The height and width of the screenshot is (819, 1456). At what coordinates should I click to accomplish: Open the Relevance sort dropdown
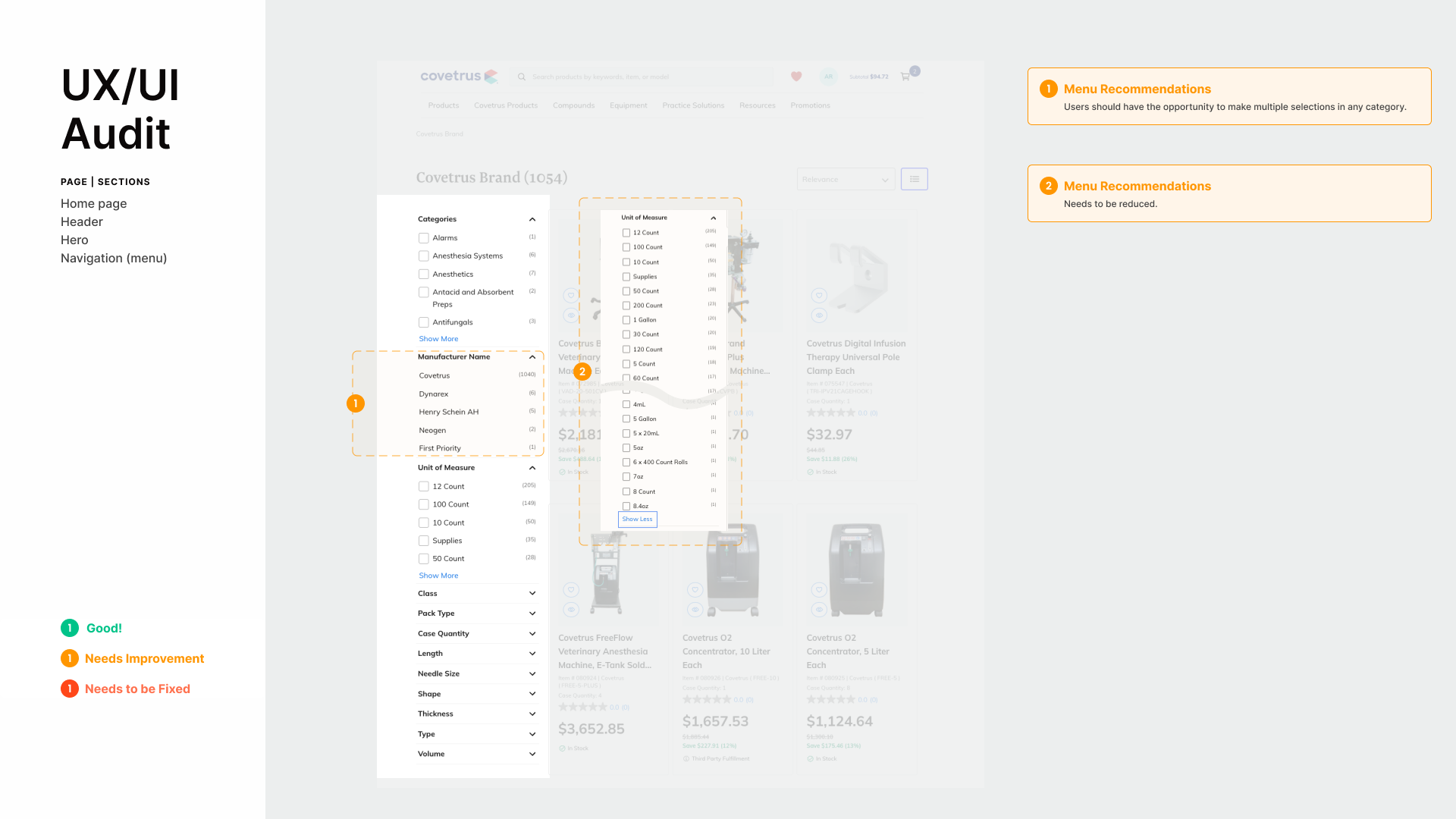(x=846, y=179)
